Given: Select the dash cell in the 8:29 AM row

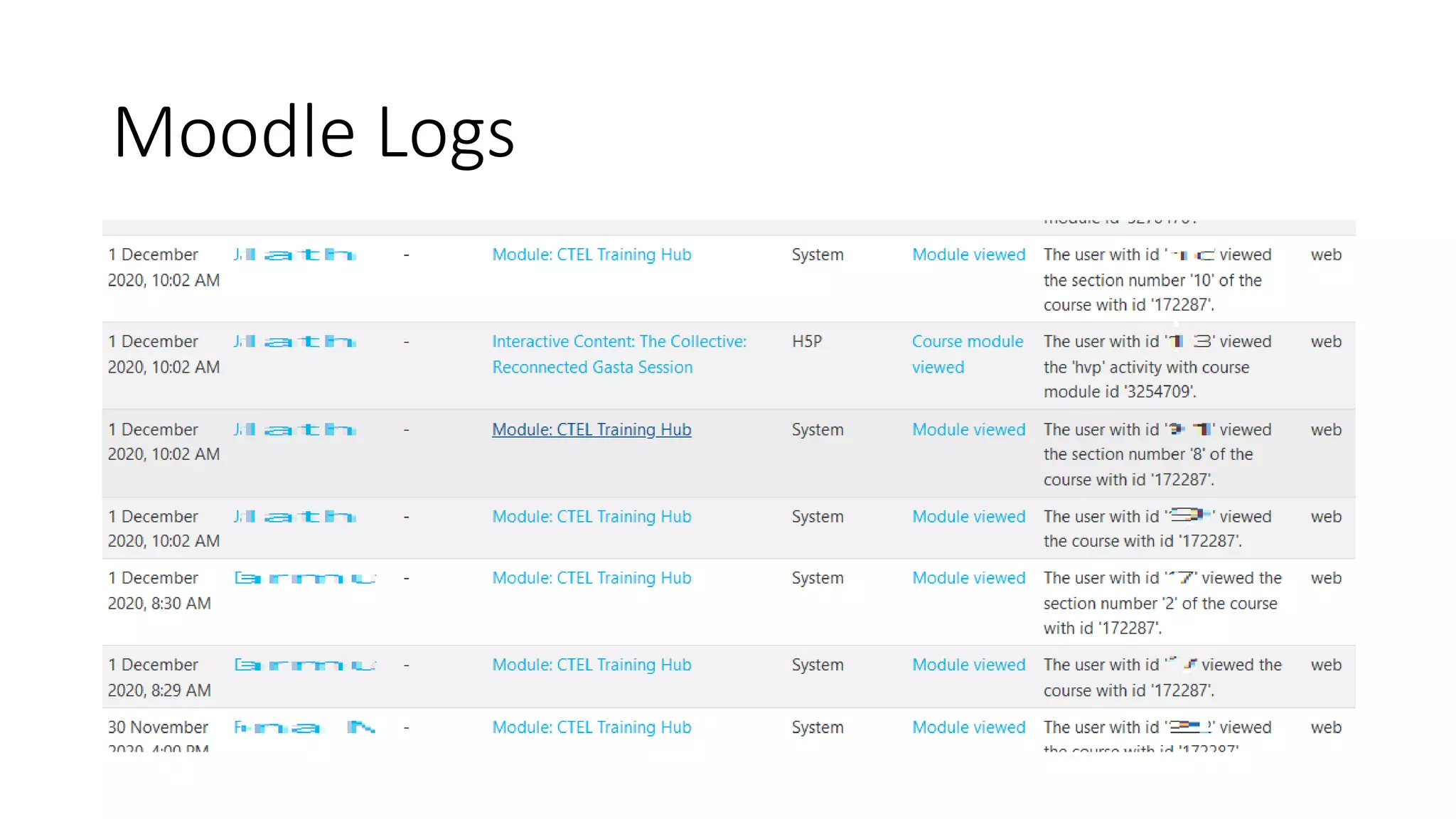Looking at the screenshot, I should click(406, 665).
